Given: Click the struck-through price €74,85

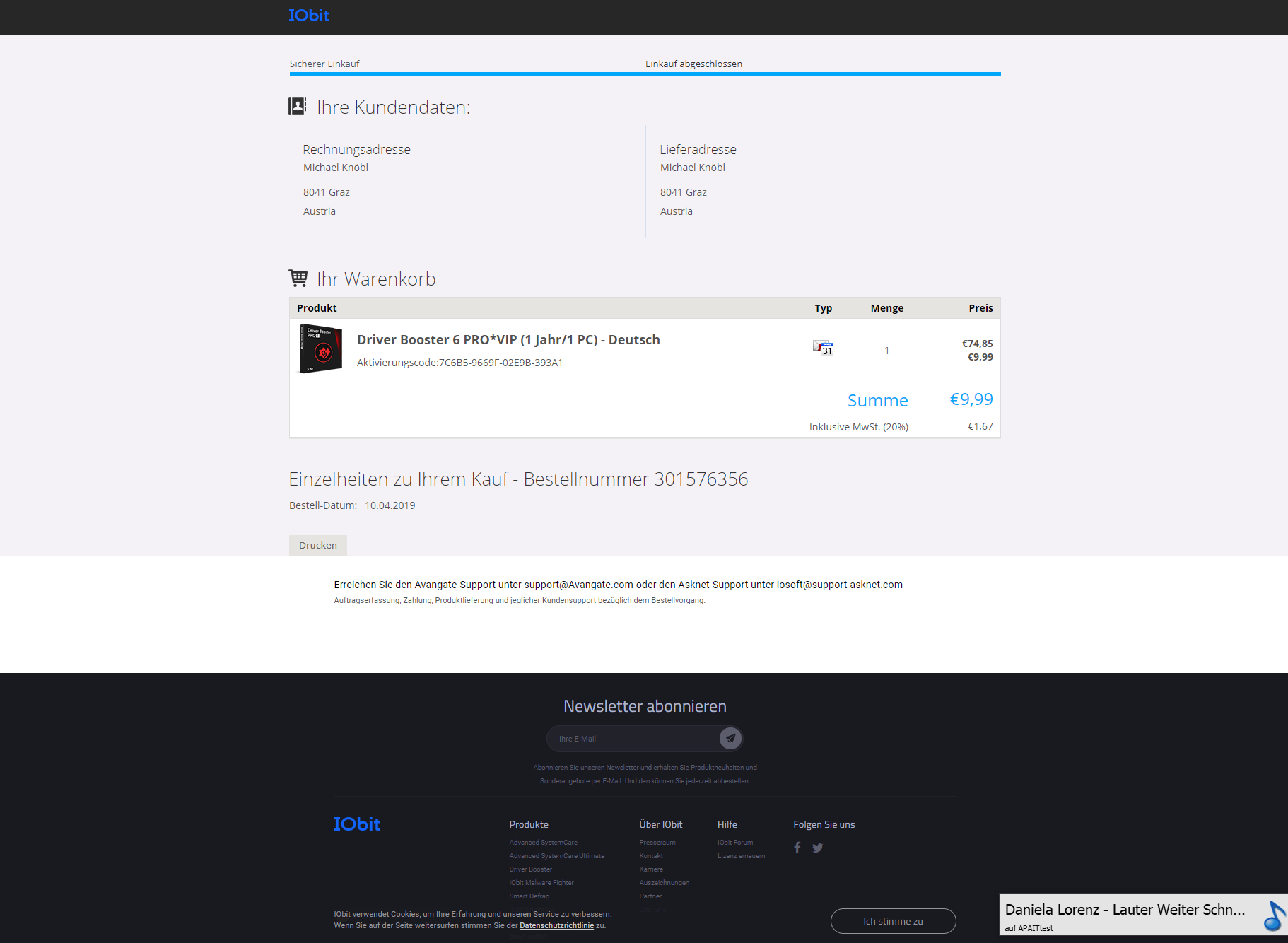Looking at the screenshot, I should point(978,344).
